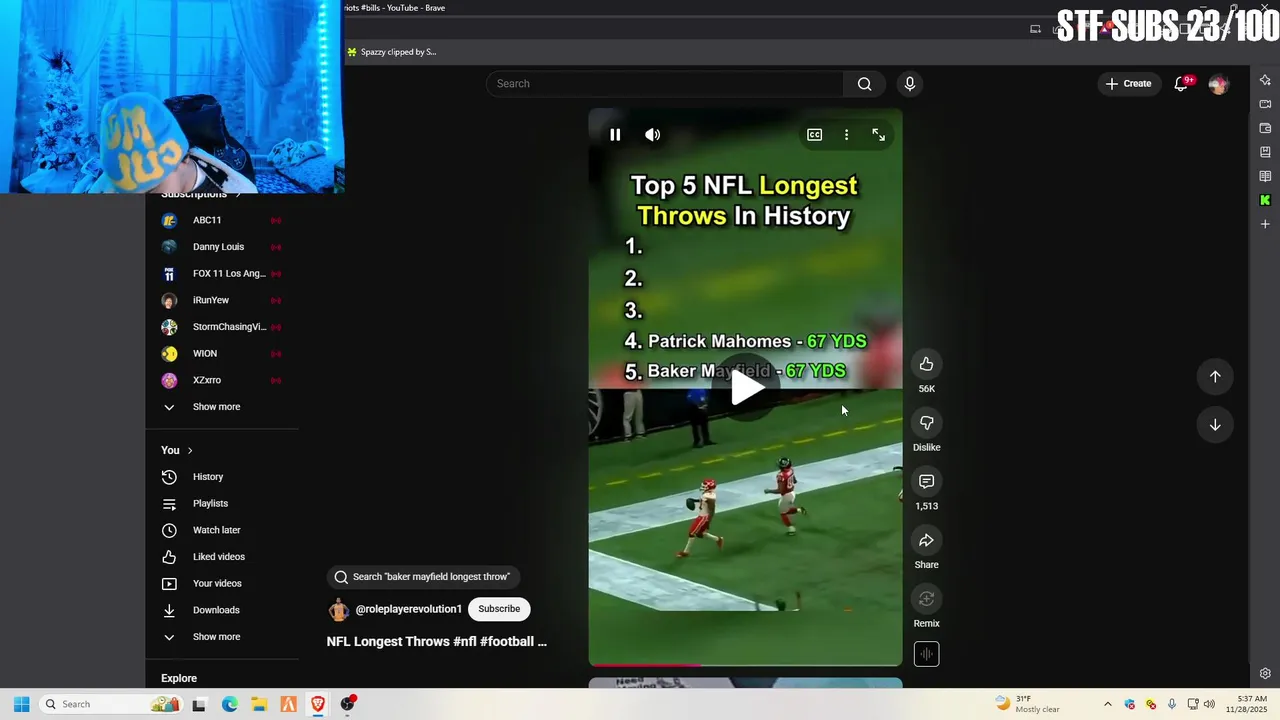Open Brave reading list sidebar icon

[1265, 176]
